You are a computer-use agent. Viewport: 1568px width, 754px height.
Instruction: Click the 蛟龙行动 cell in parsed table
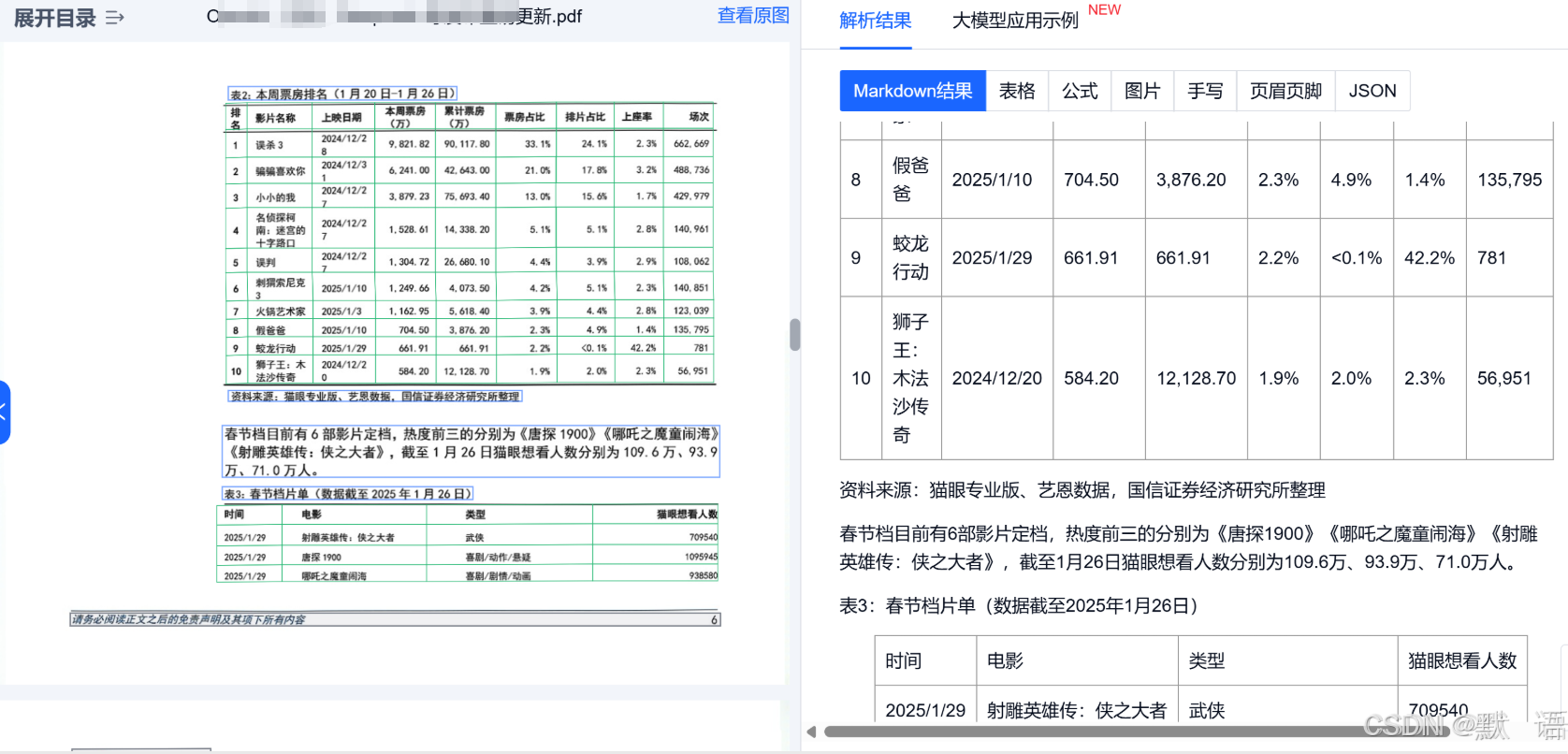pos(911,258)
